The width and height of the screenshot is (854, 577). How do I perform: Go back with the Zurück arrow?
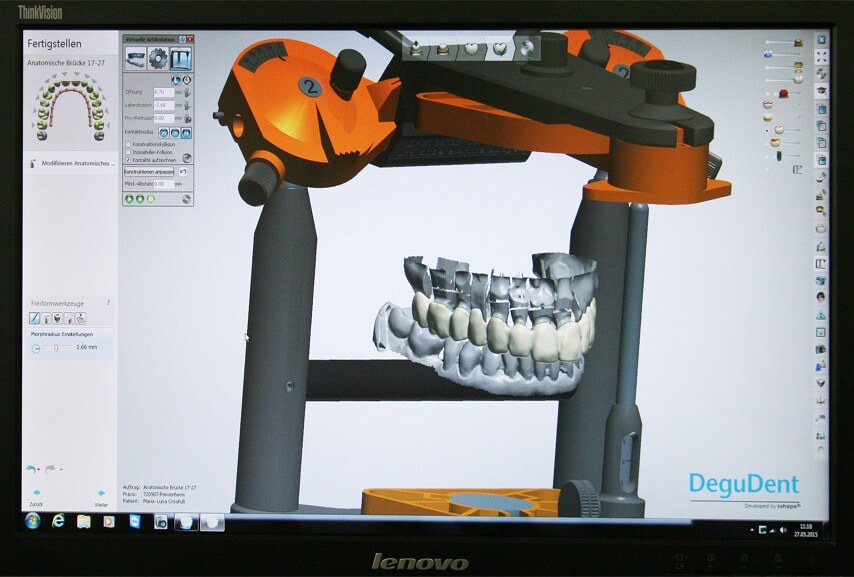click(36, 493)
